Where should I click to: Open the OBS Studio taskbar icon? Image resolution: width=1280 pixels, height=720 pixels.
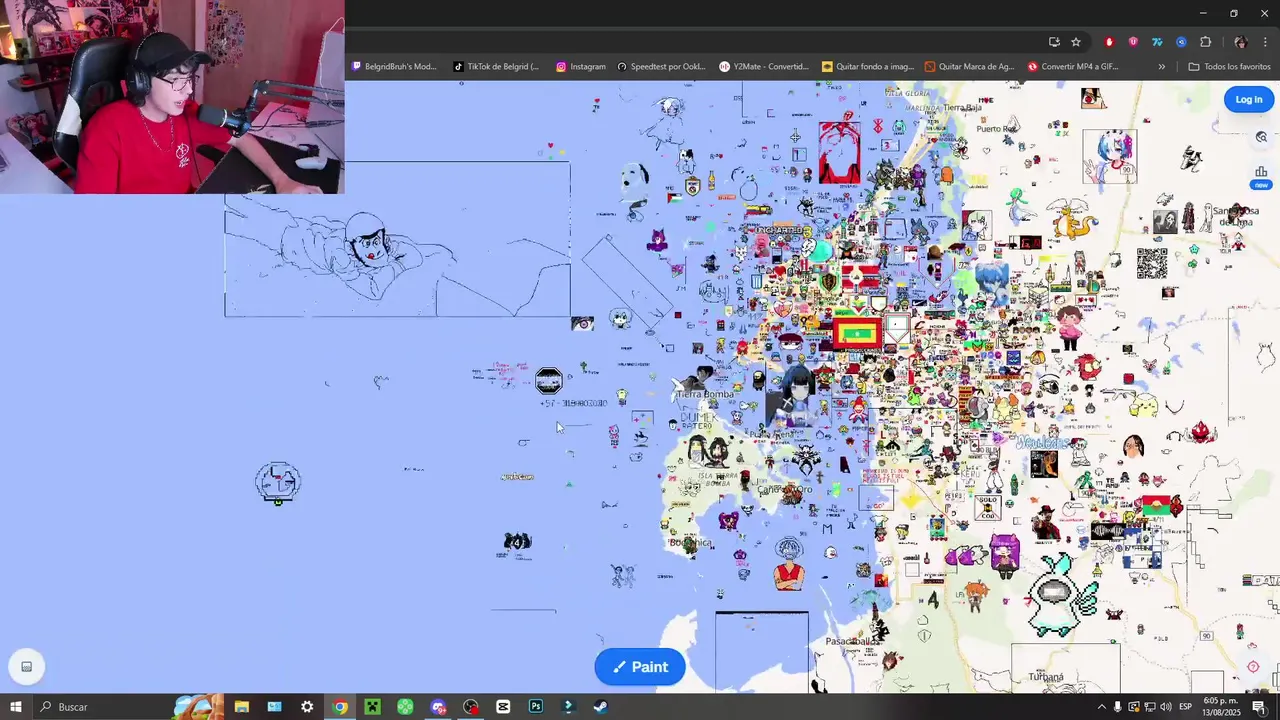[471, 707]
